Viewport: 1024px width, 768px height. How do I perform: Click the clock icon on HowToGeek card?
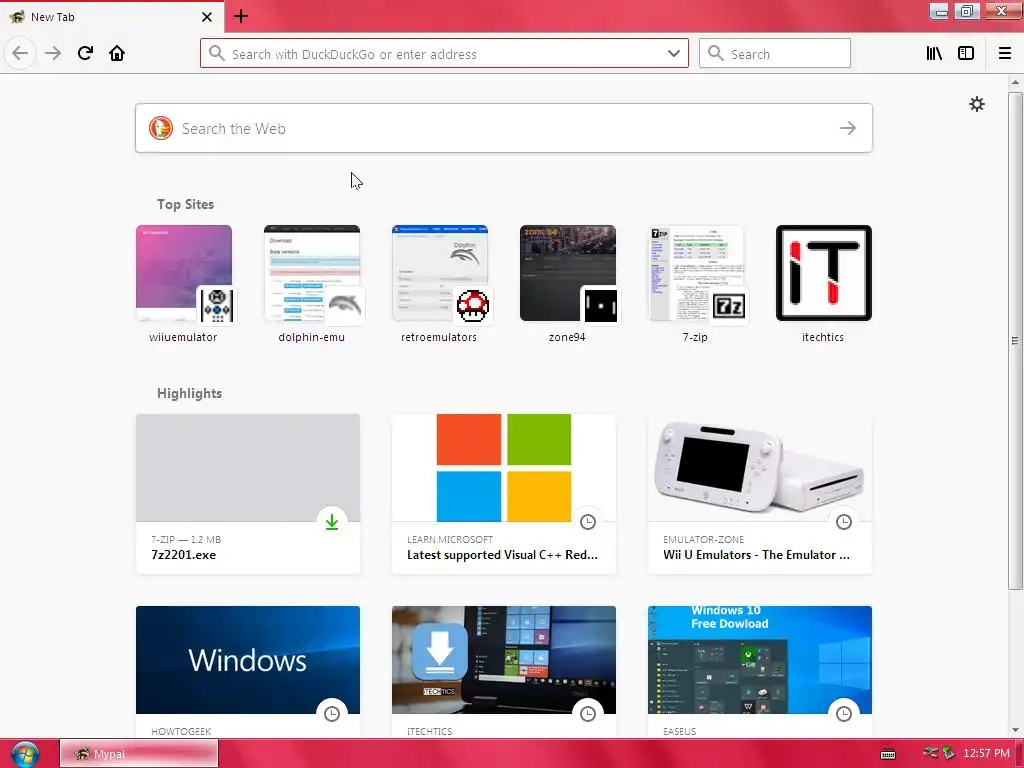coord(332,714)
